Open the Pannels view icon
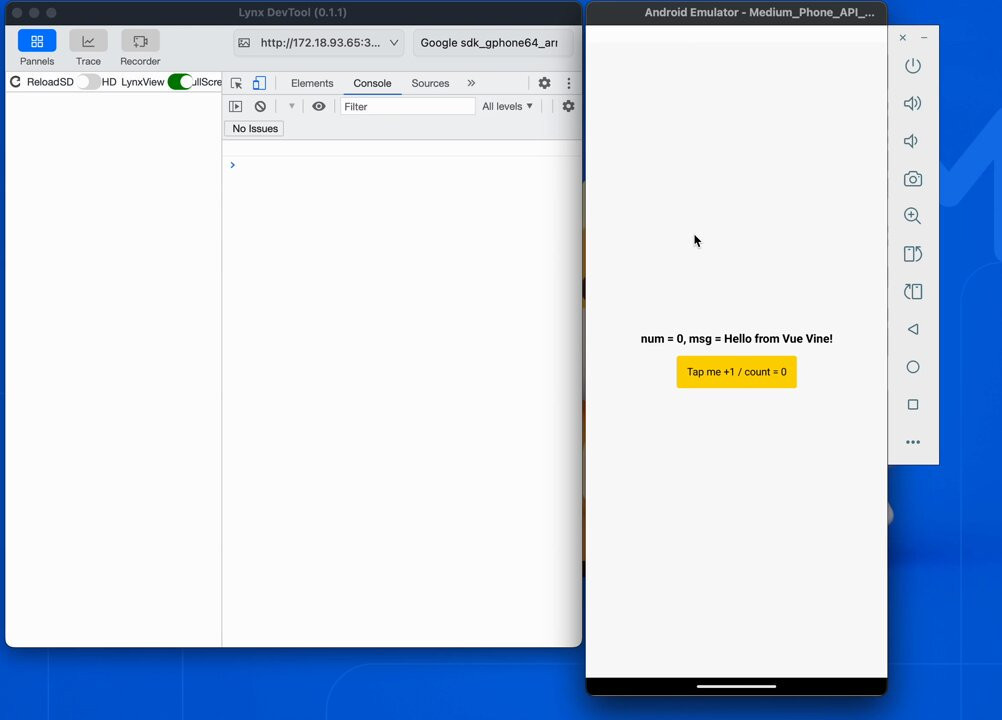1002x720 pixels. click(37, 41)
